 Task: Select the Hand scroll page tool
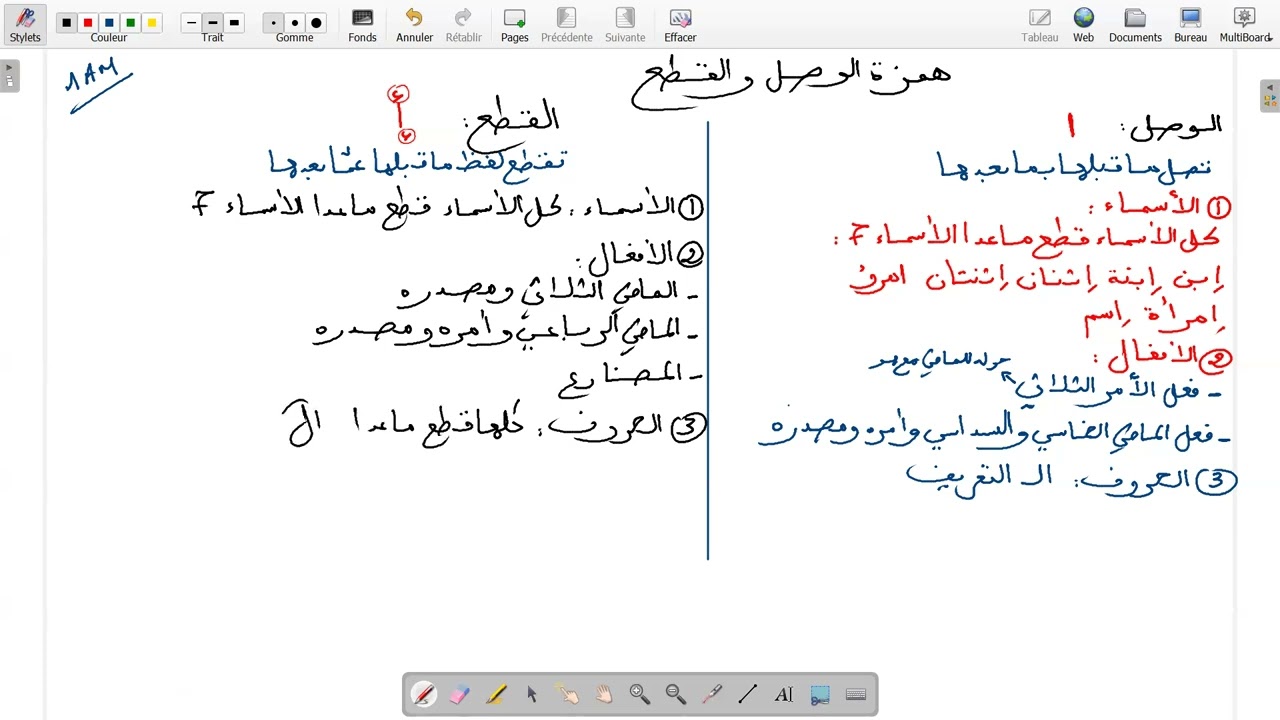[604, 694]
